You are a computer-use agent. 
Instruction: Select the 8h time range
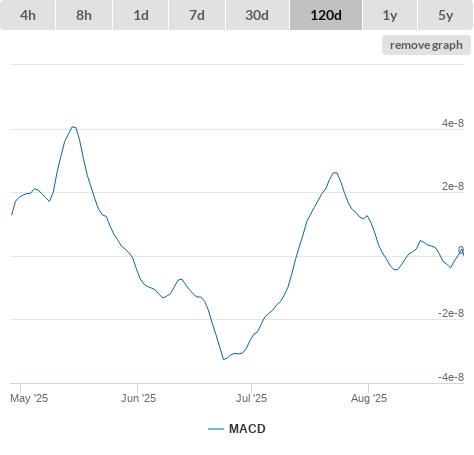[x=84, y=15]
